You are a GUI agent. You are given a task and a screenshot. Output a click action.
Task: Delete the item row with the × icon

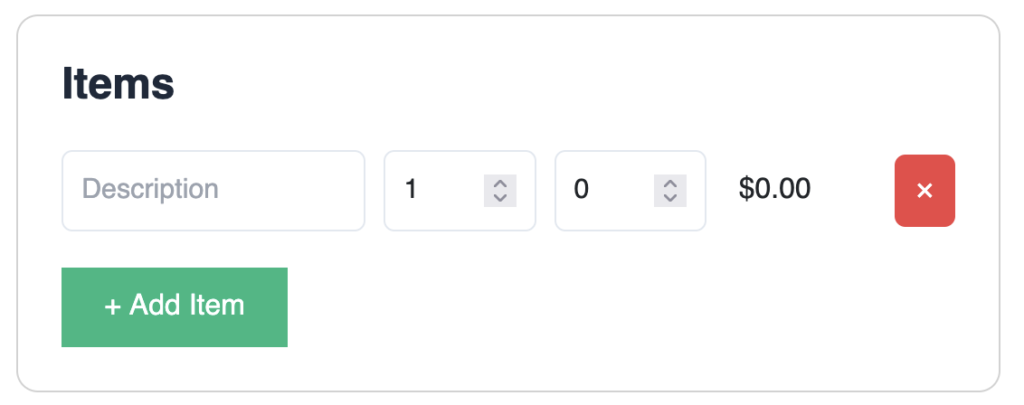(924, 191)
